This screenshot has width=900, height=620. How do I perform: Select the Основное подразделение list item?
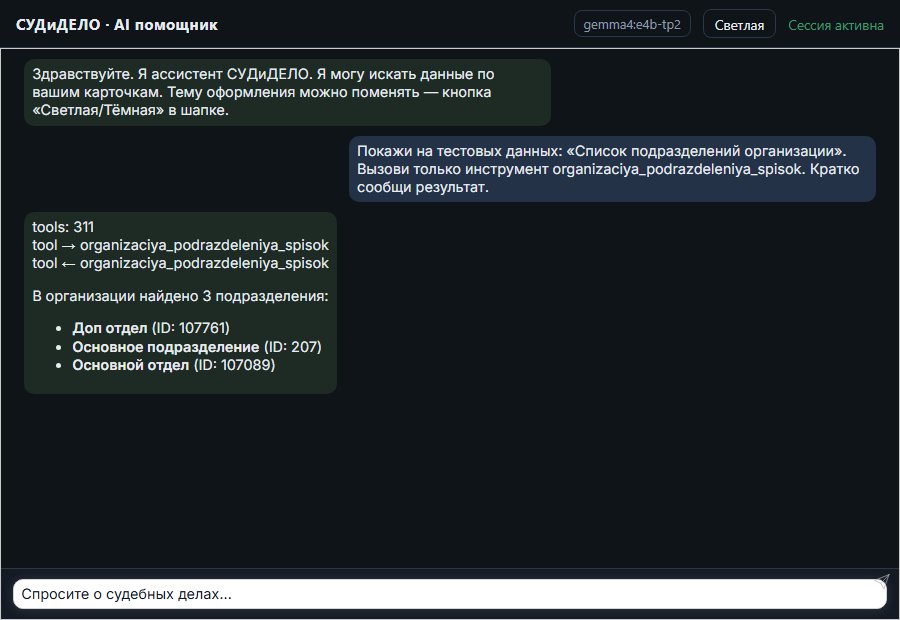196,347
